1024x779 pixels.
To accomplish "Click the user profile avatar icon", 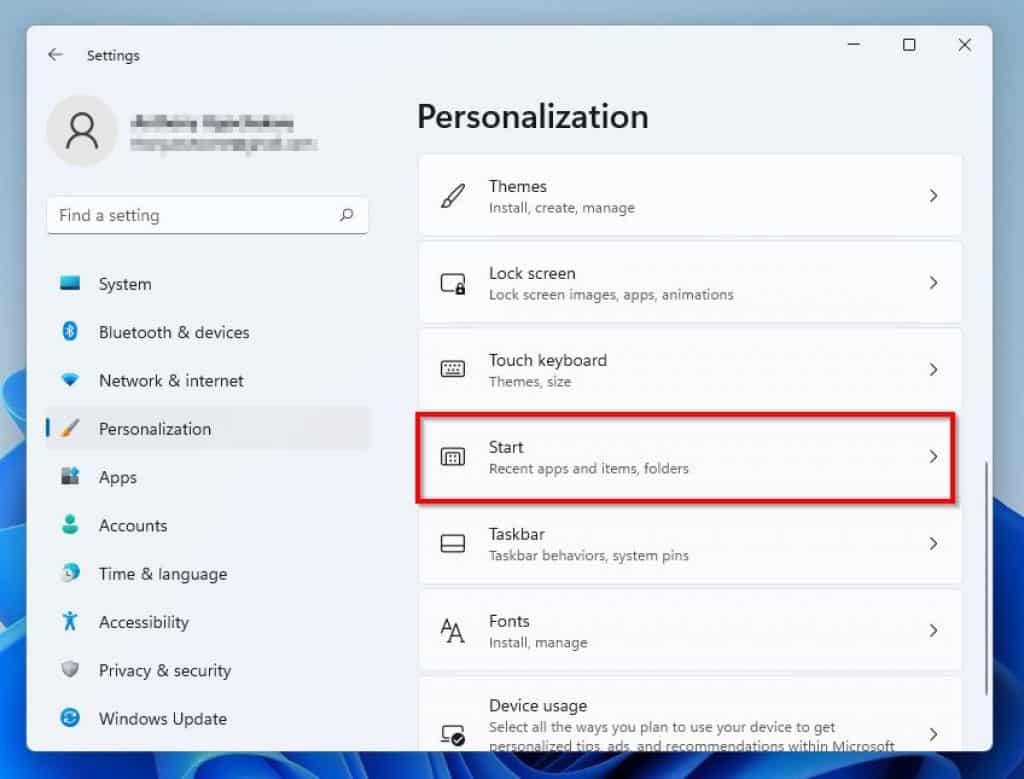I will (x=82, y=131).
